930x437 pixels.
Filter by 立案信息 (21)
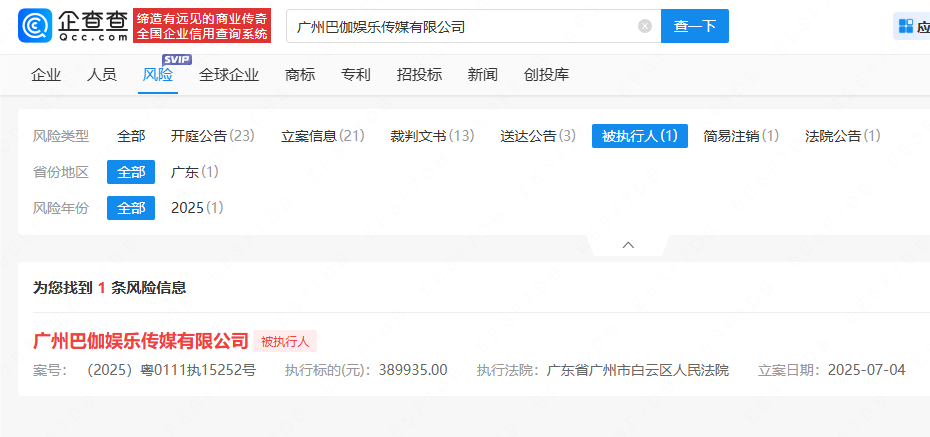click(323, 136)
